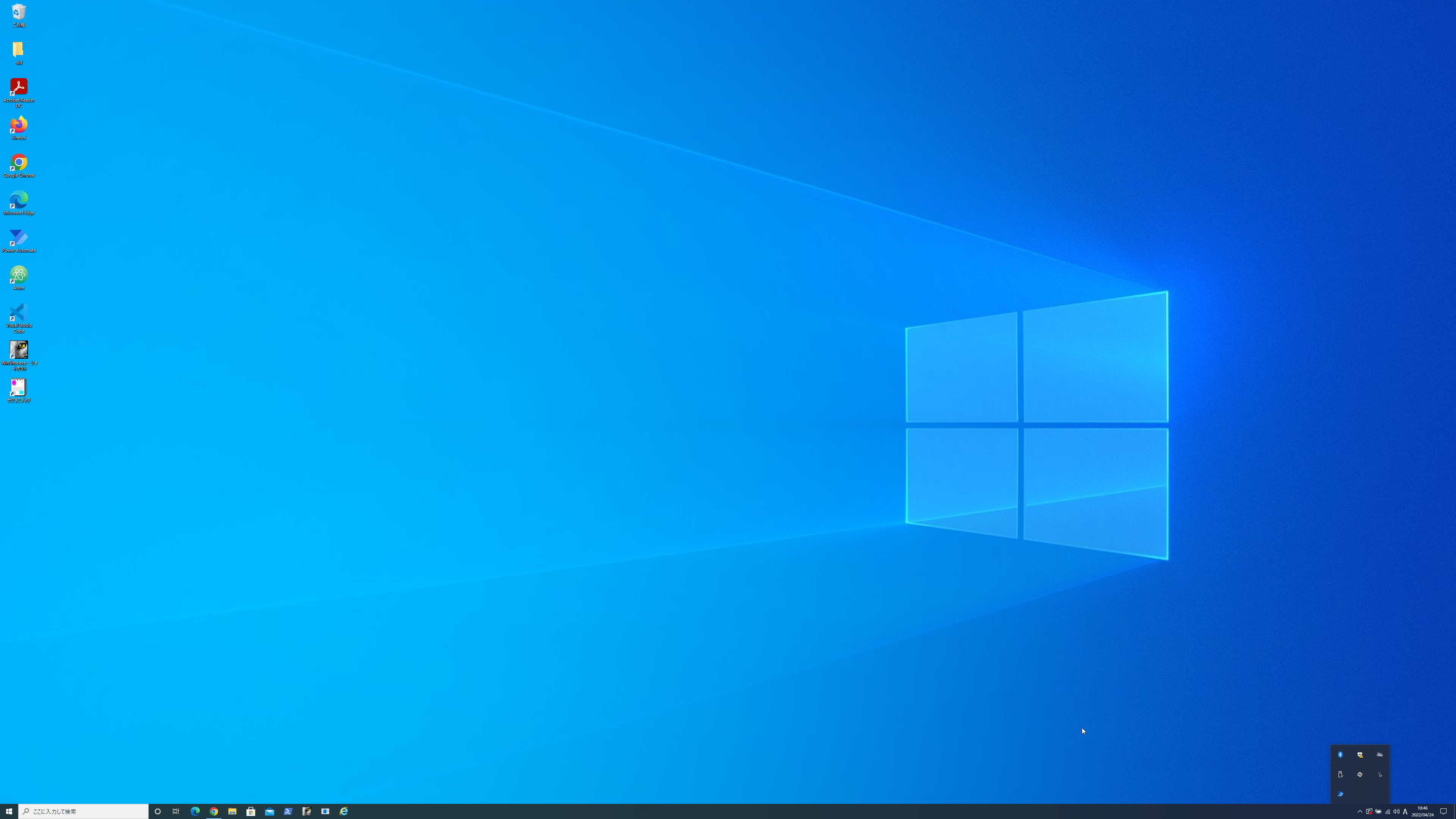This screenshot has width=1456, height=819.
Task: Open File Explorer from the taskbar
Action: [x=232, y=812]
